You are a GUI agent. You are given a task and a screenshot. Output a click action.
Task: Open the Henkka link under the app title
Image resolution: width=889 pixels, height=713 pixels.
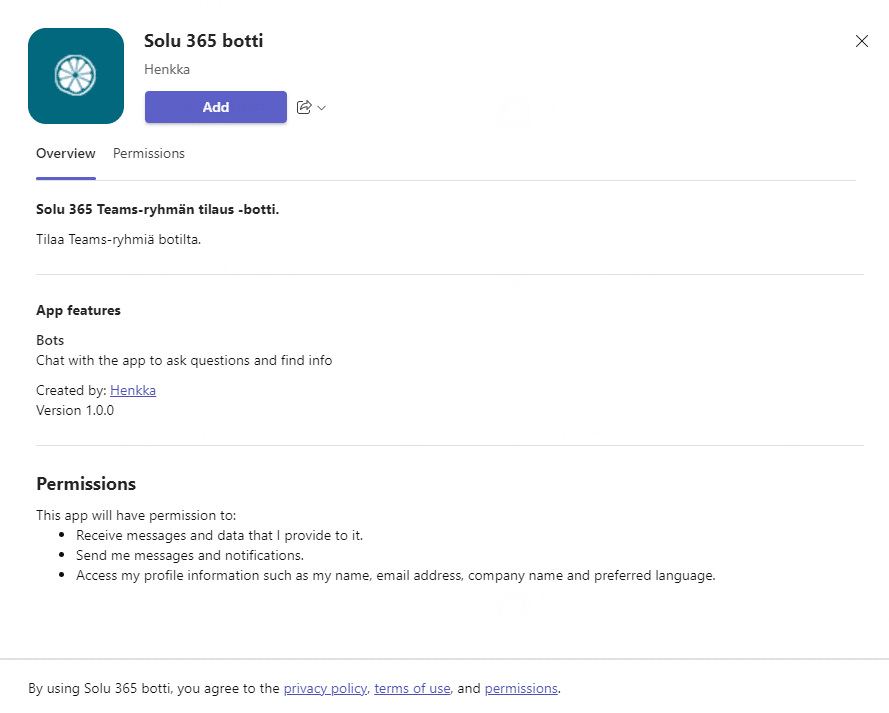coord(166,69)
